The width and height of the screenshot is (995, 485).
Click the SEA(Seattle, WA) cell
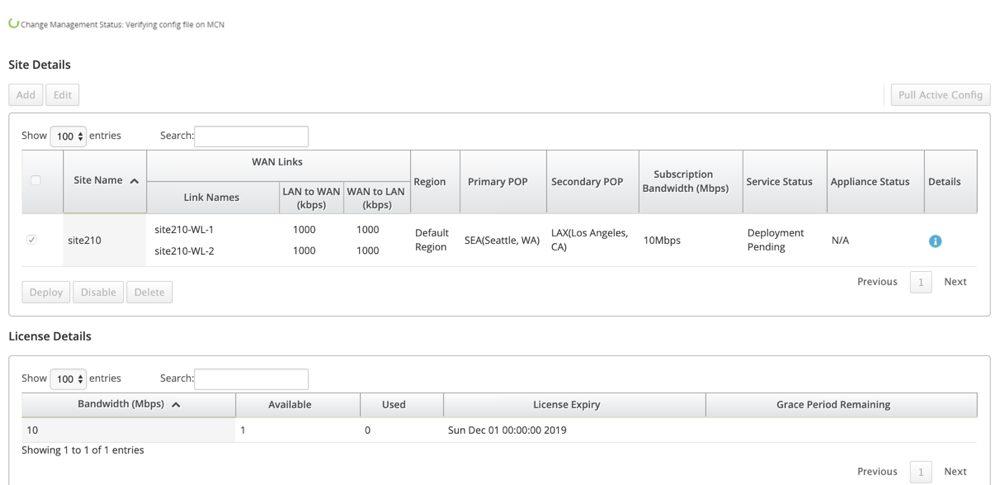(x=502, y=241)
